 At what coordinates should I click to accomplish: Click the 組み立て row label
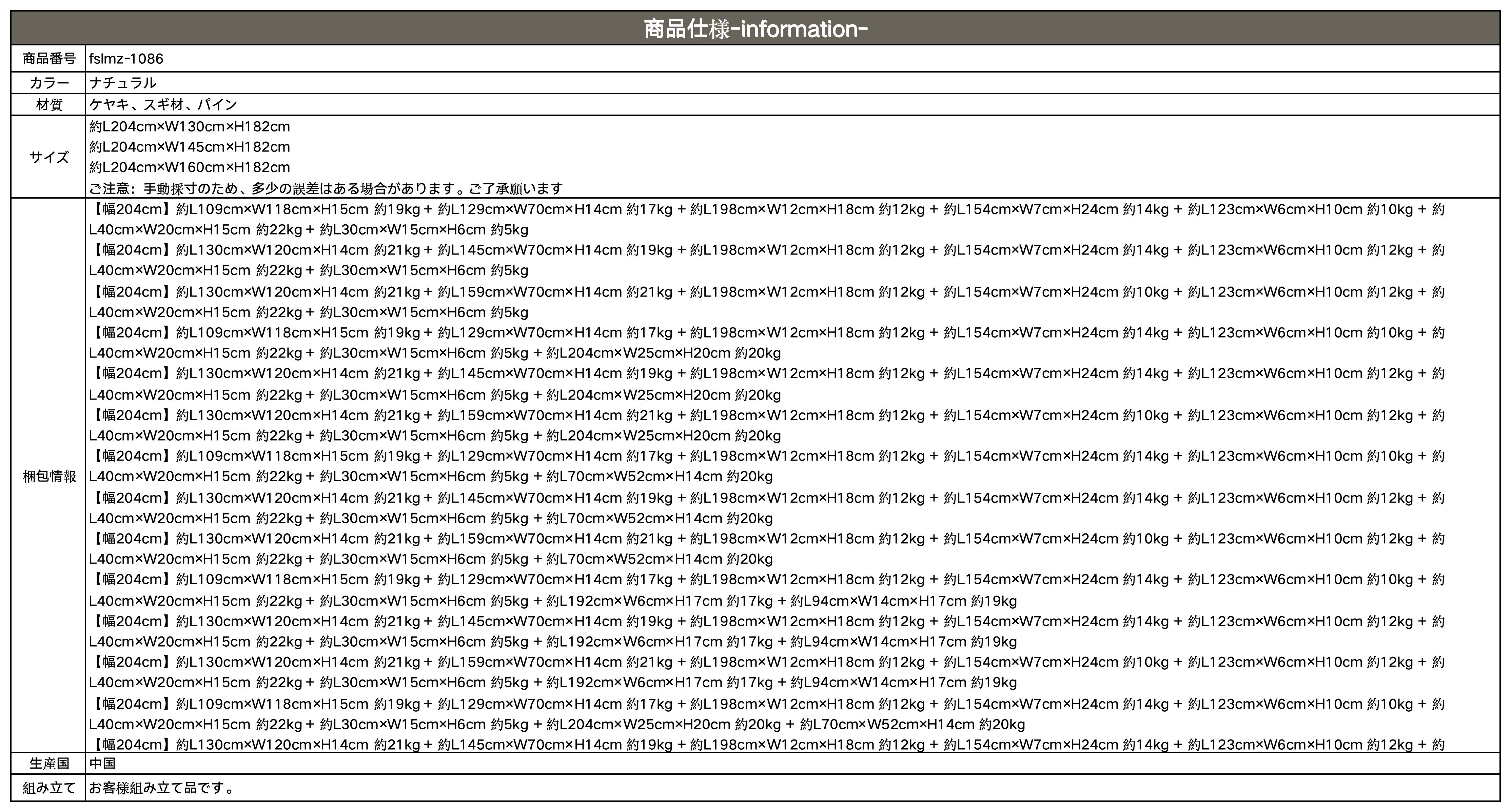tap(49, 788)
